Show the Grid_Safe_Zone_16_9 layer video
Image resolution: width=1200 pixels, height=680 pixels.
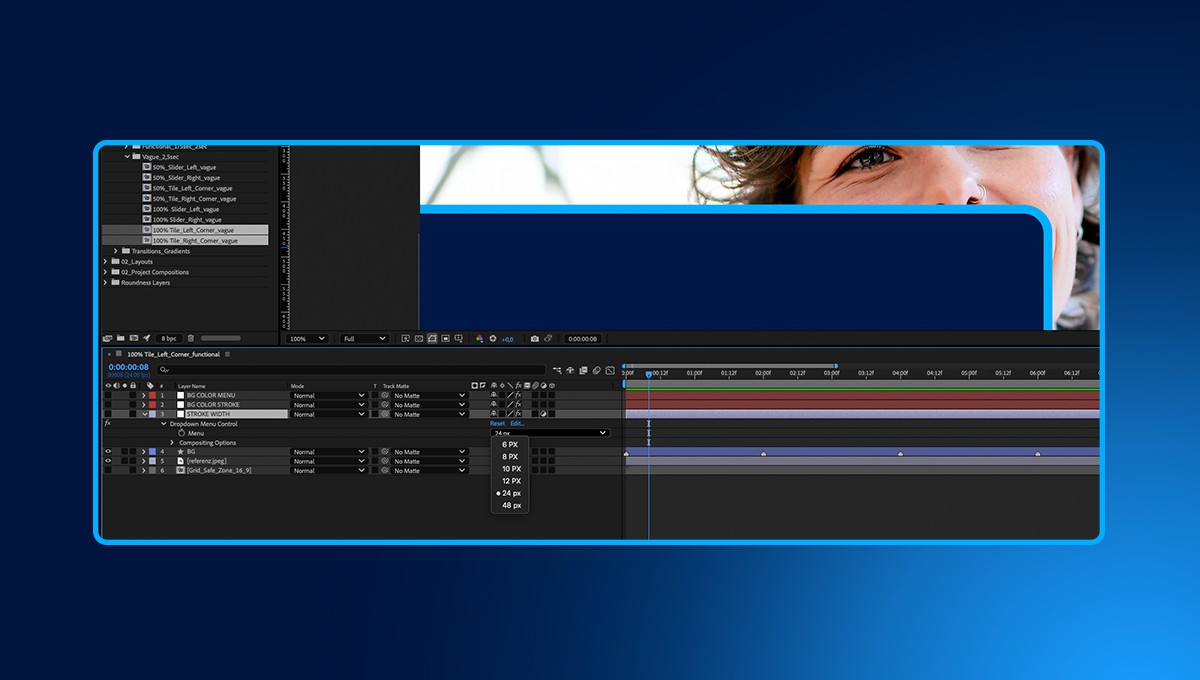(108, 470)
